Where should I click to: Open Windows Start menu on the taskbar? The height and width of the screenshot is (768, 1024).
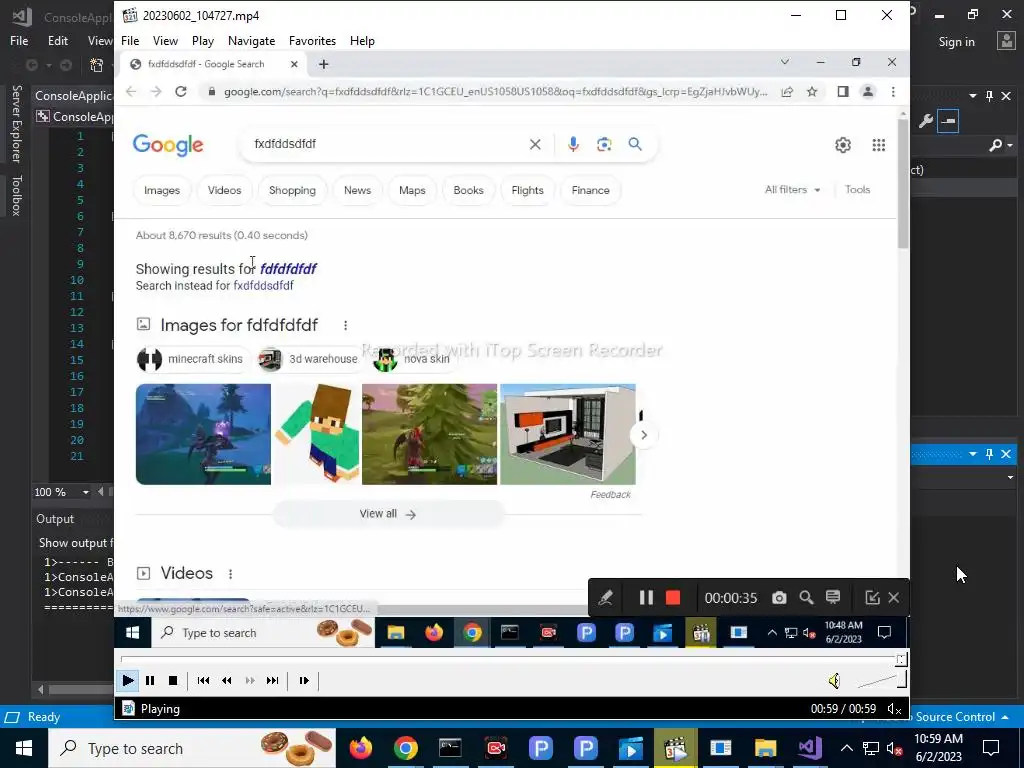[x=24, y=748]
